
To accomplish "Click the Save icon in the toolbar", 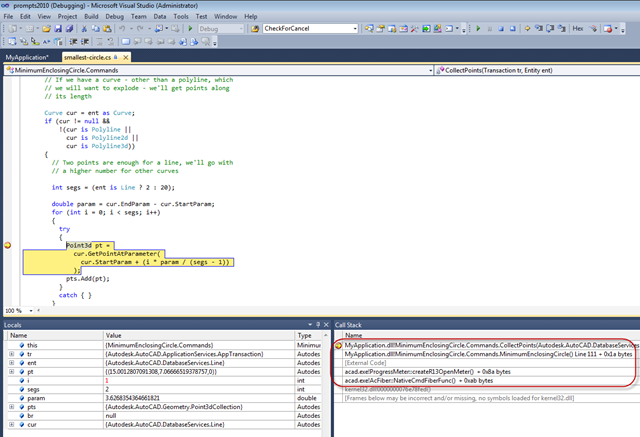I will click(58, 28).
